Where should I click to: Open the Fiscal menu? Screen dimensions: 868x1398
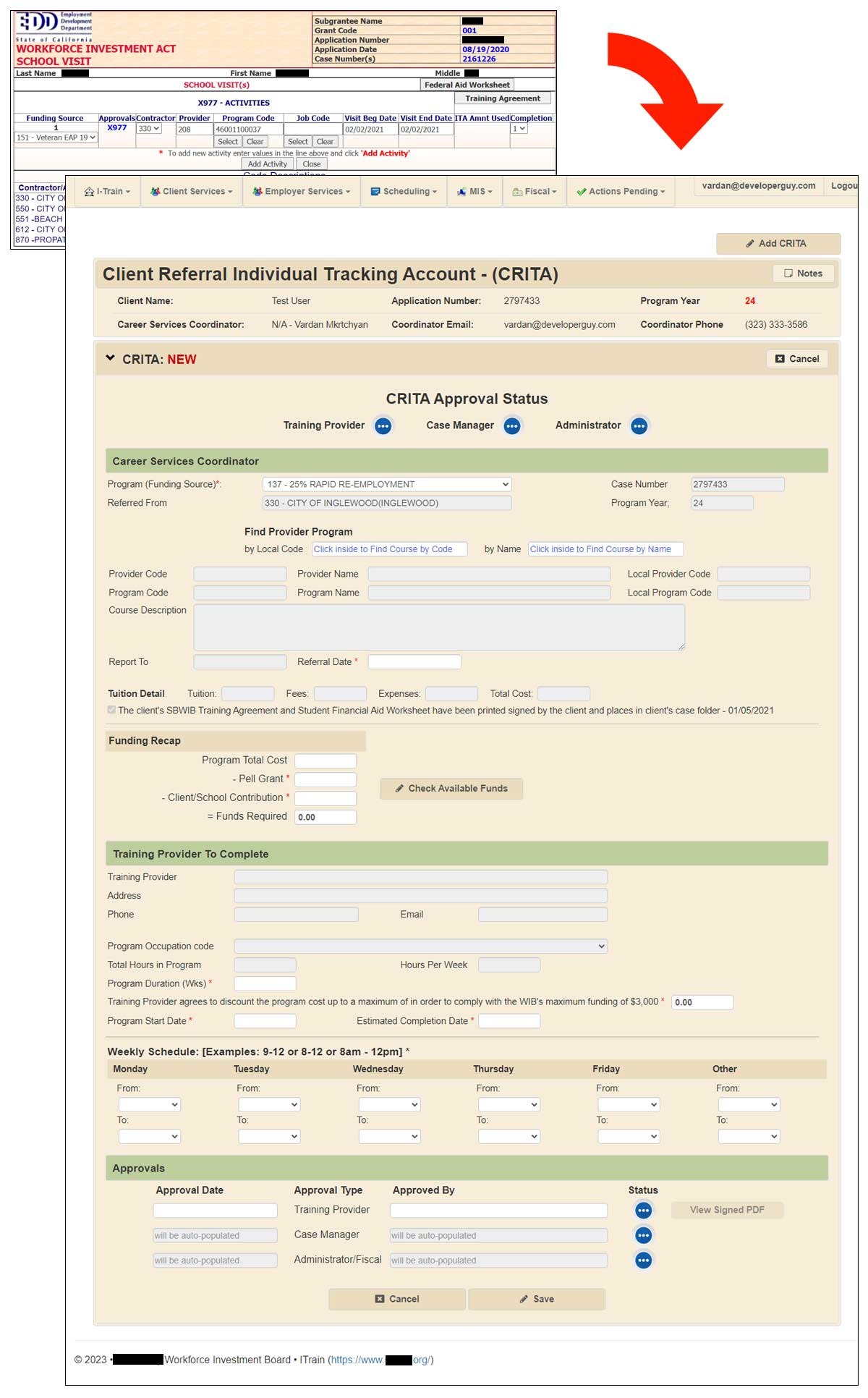coord(535,192)
